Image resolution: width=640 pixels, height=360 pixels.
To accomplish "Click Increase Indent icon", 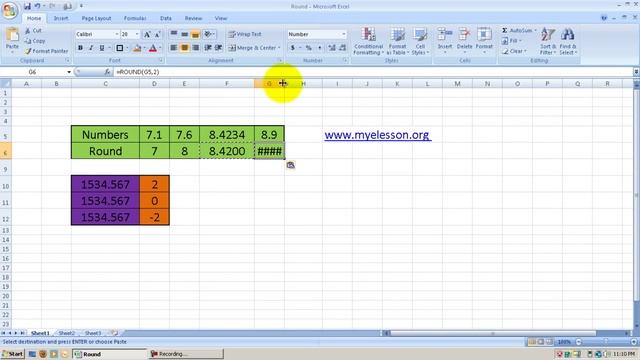I will click(218, 48).
